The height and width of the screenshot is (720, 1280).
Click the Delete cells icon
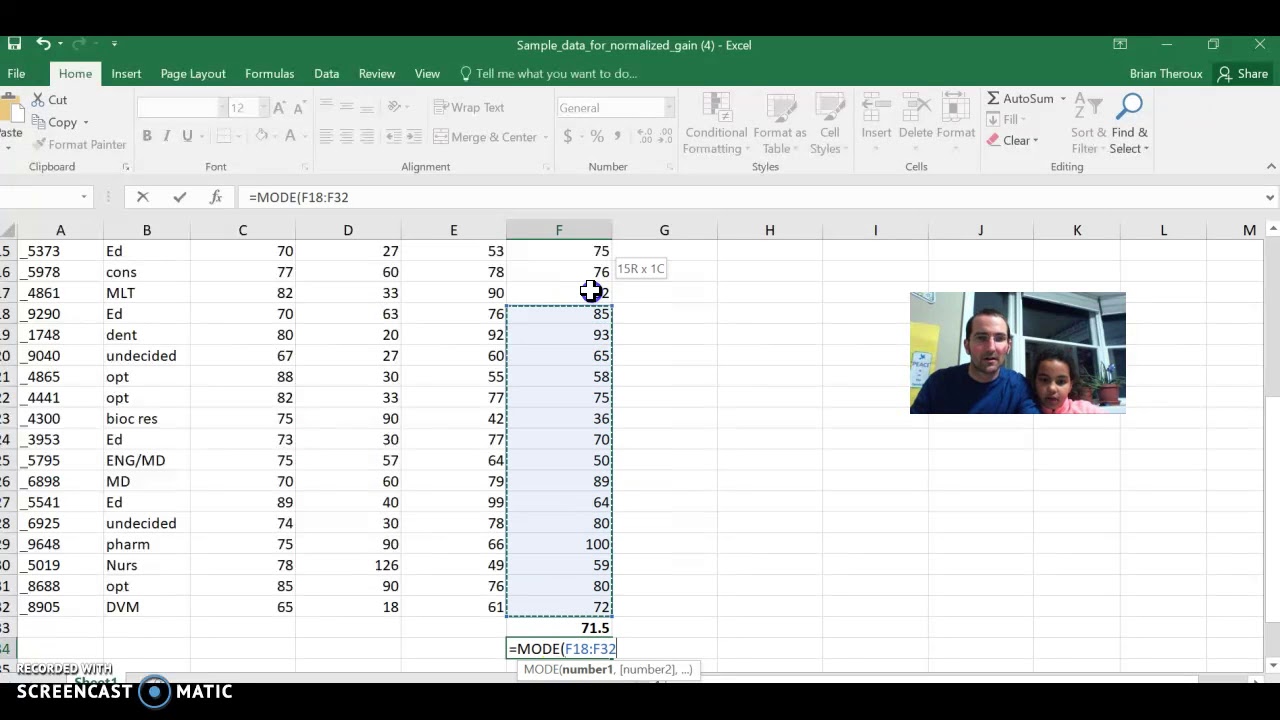click(x=915, y=124)
